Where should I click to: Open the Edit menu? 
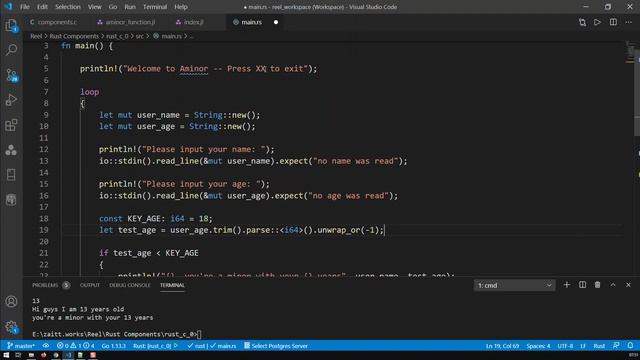(x=42, y=7)
